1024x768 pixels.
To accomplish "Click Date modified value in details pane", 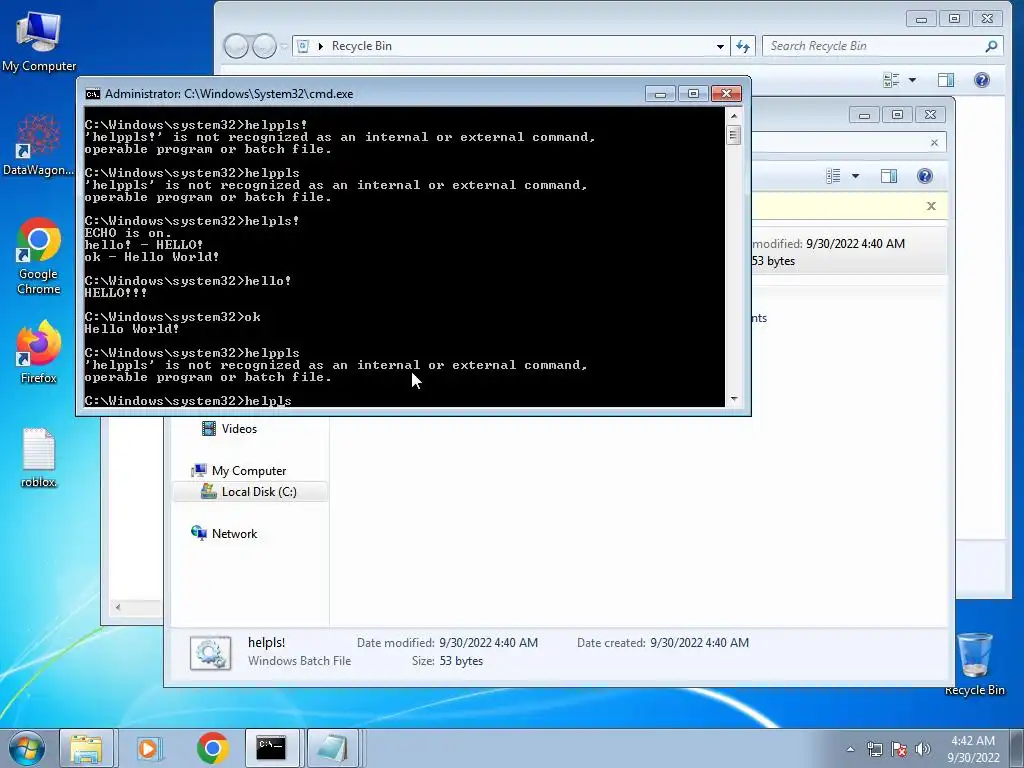I will (x=488, y=643).
